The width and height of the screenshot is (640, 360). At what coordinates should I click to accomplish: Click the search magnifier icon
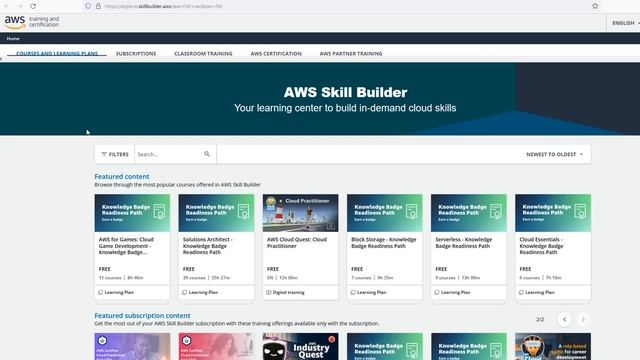(207, 154)
